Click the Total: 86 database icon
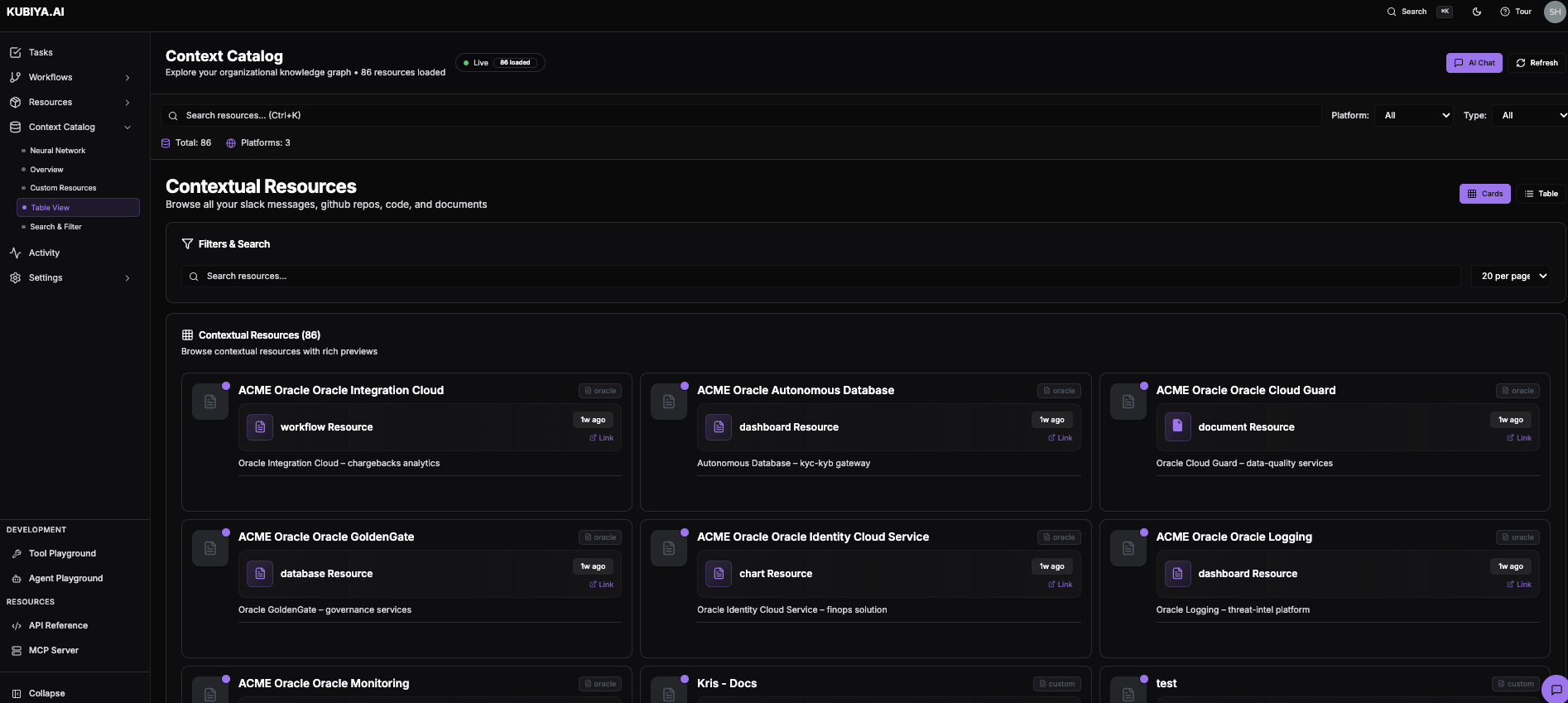Viewport: 1568px width, 703px height. [166, 143]
